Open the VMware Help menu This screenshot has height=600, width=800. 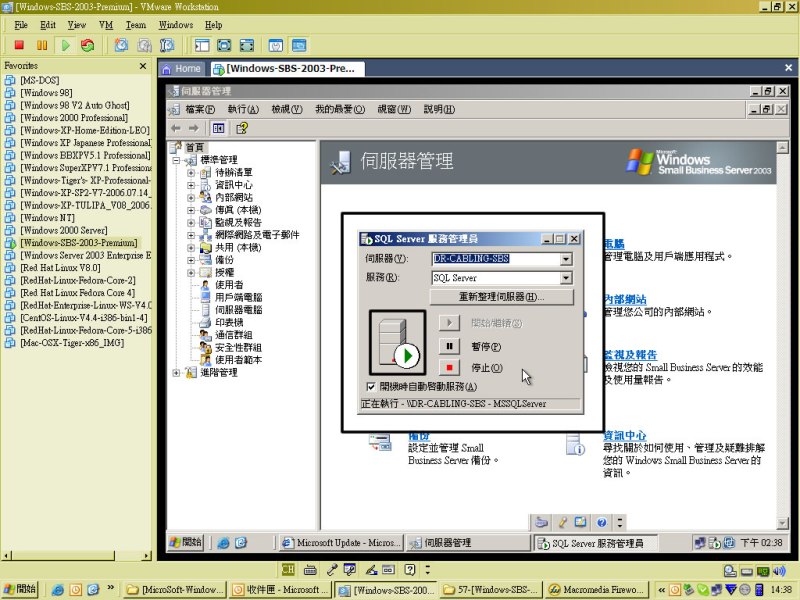[213, 25]
